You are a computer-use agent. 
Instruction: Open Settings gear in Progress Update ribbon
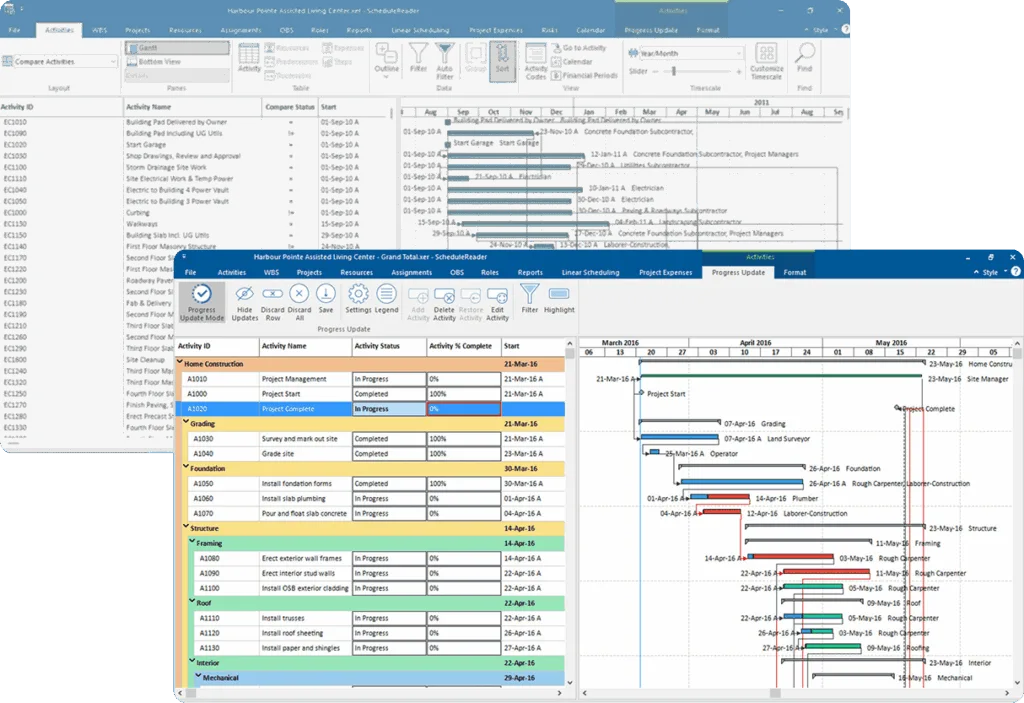(358, 299)
